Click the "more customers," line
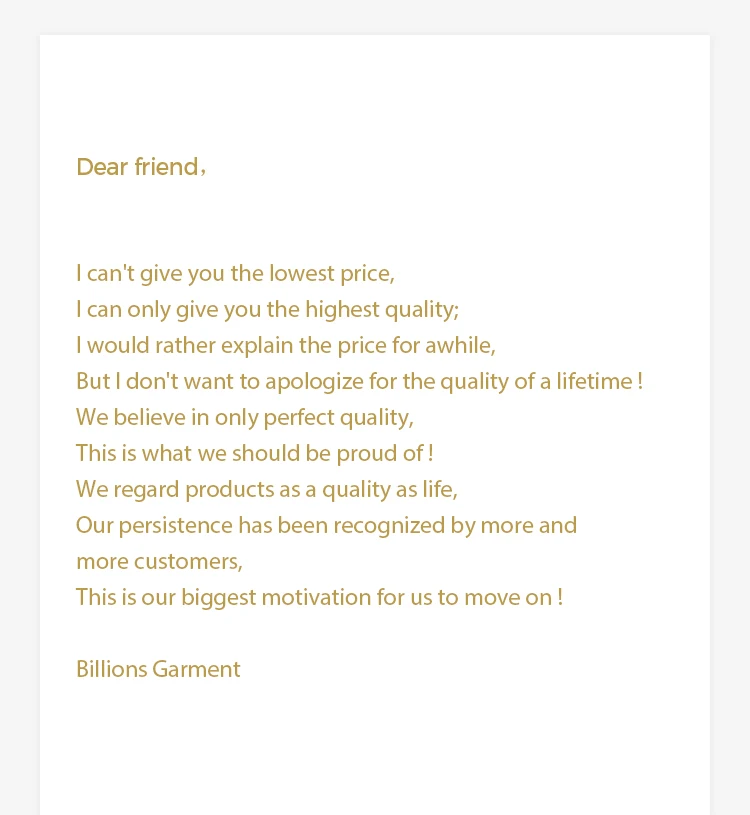The image size is (750, 815). click(x=159, y=561)
